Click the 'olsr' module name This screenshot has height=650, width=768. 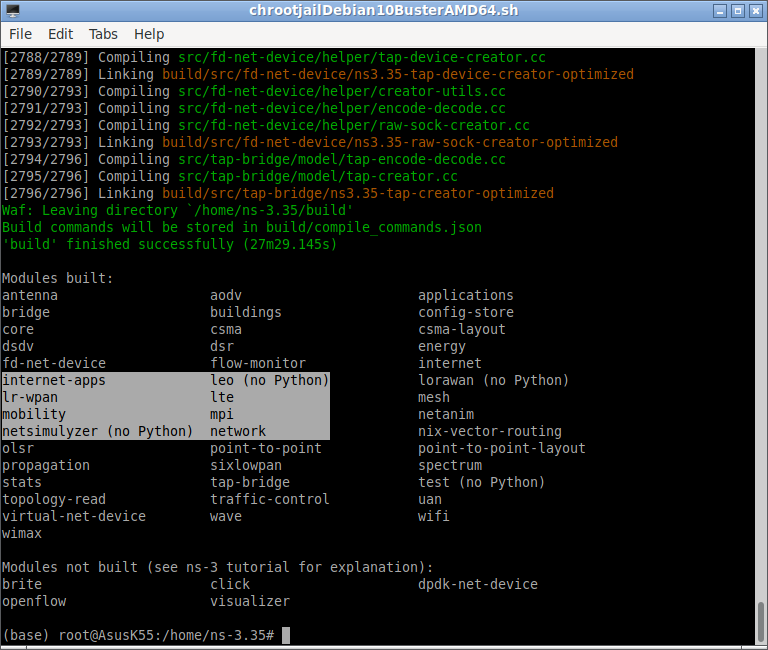click(x=18, y=448)
